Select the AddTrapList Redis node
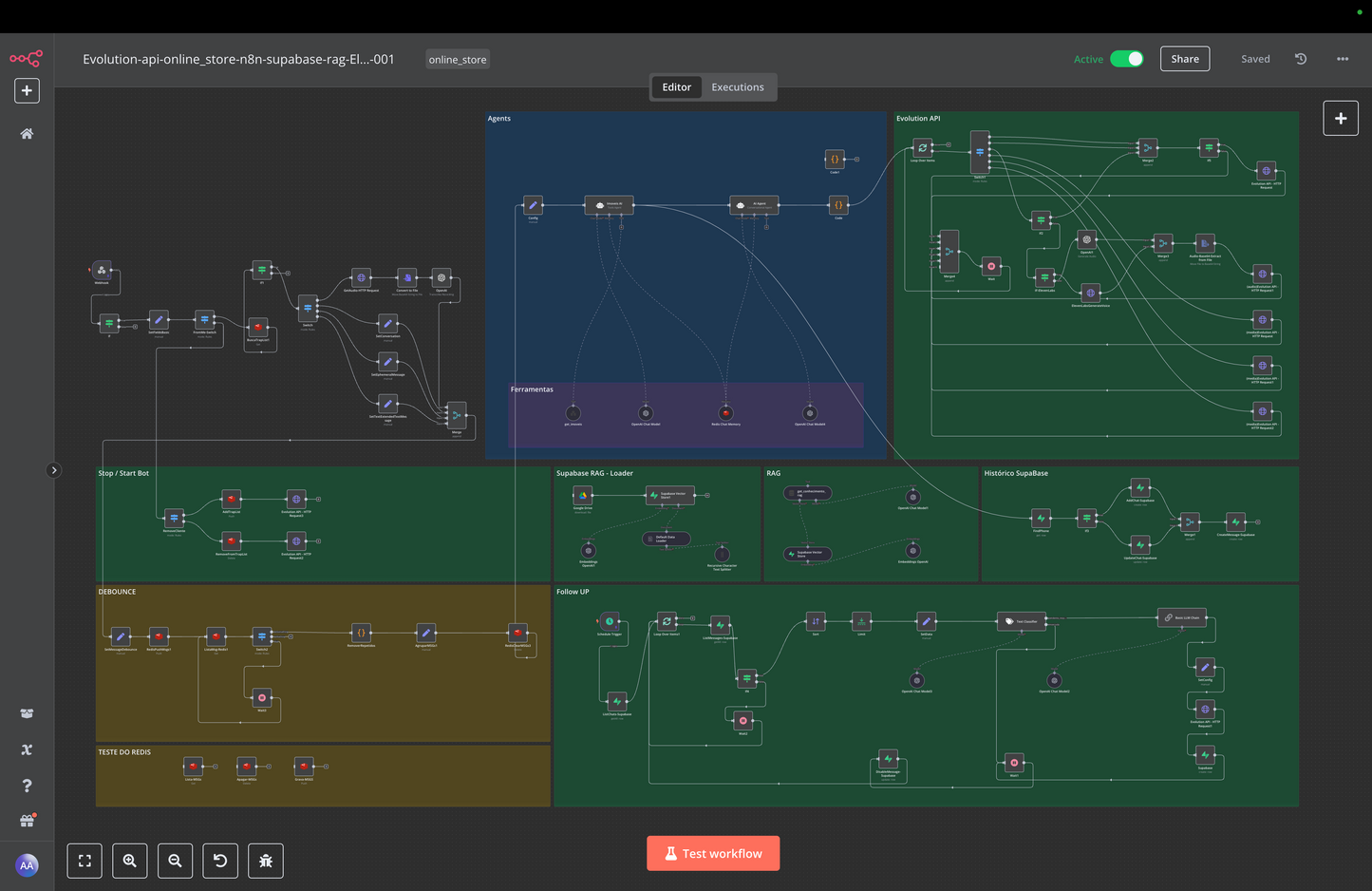 (231, 499)
